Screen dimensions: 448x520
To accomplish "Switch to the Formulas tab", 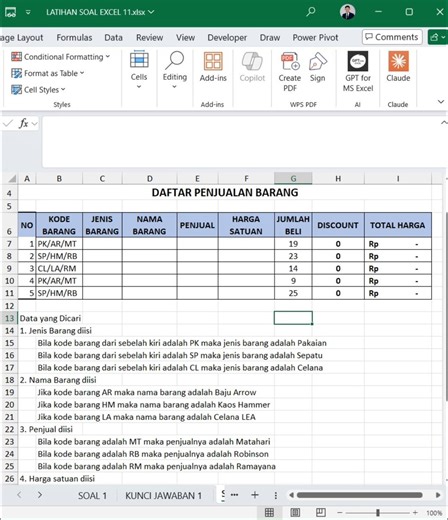I will [x=74, y=37].
